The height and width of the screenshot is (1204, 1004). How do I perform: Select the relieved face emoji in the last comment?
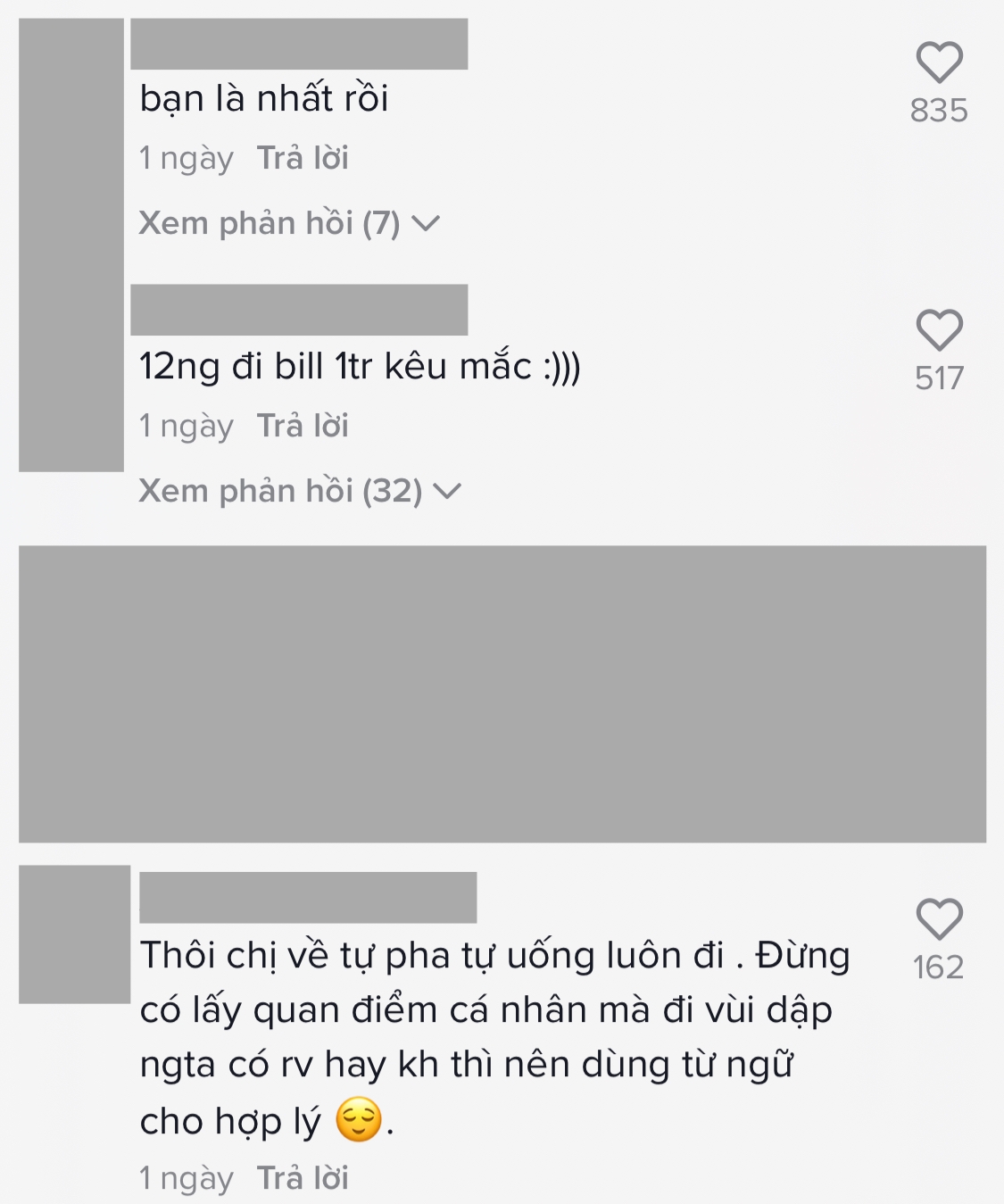(359, 1120)
